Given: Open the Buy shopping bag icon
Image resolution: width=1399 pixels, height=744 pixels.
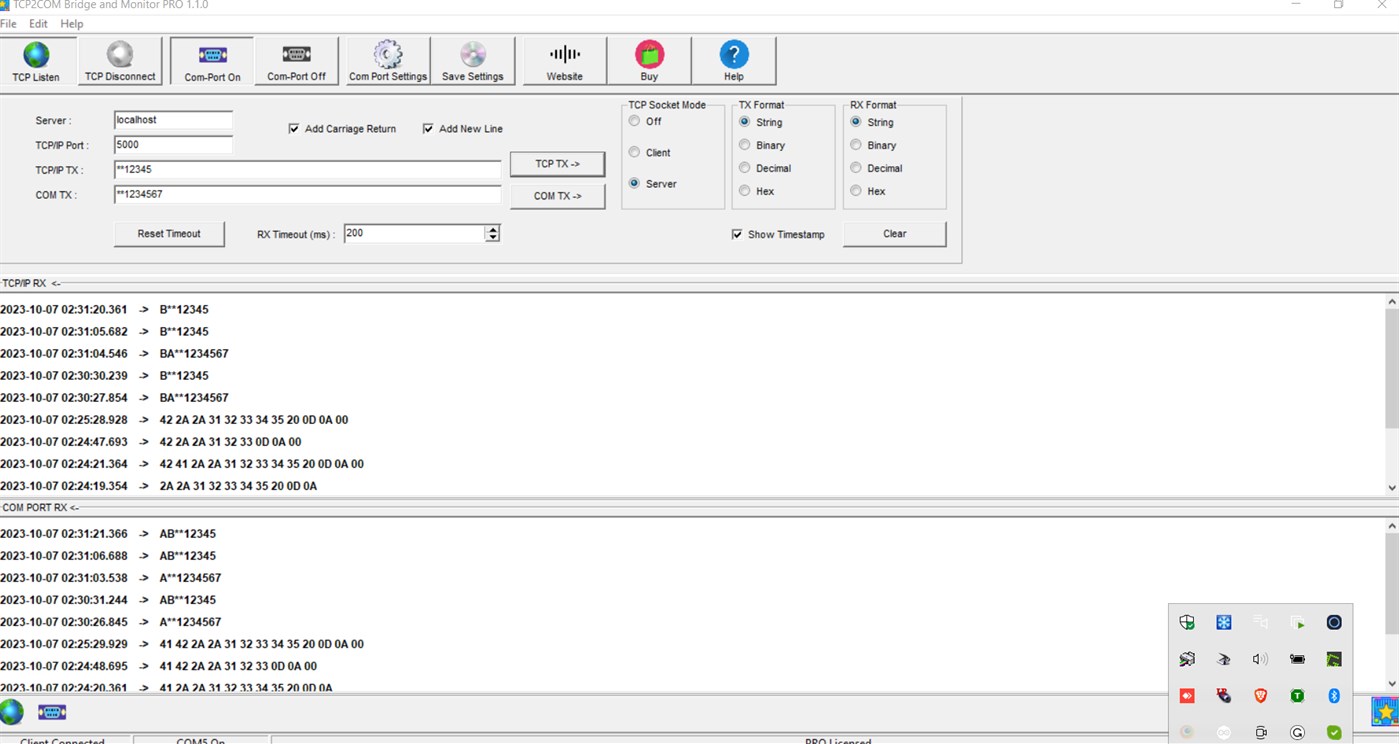Looking at the screenshot, I should [x=649, y=55].
